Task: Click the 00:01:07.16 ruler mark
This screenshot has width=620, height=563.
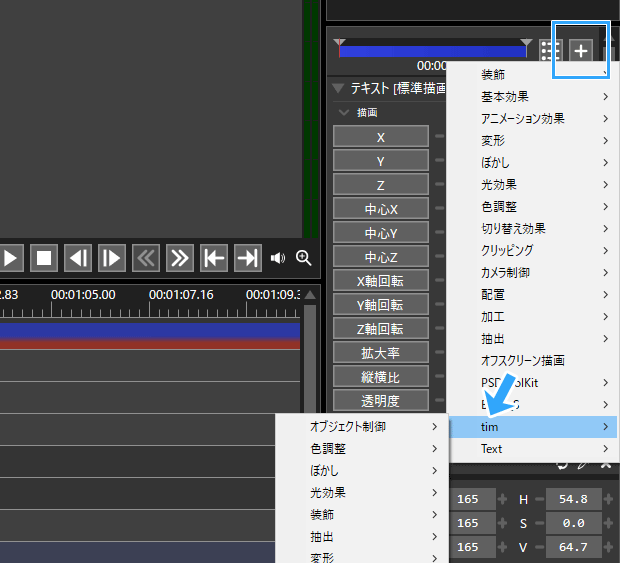Action: pos(181,295)
